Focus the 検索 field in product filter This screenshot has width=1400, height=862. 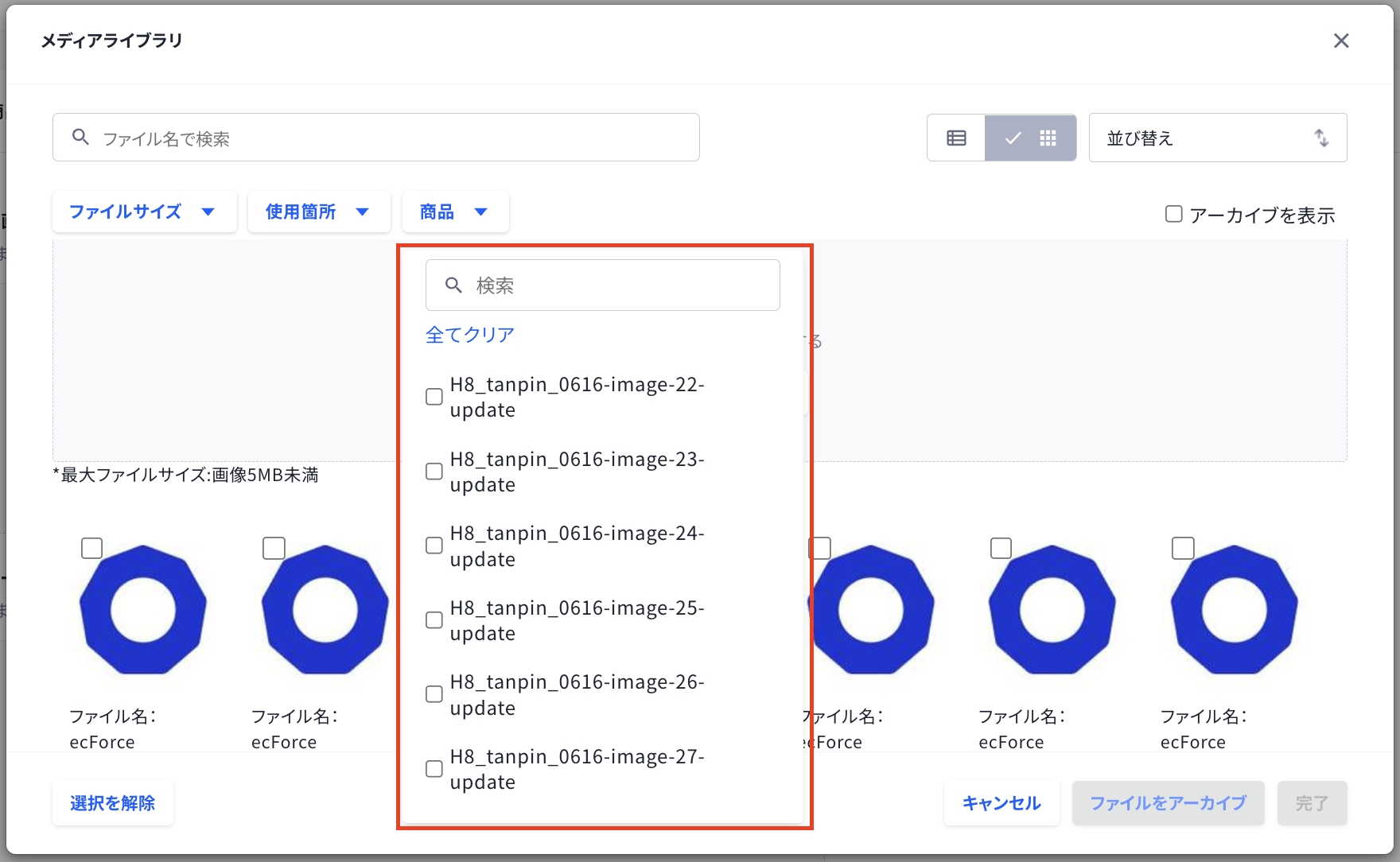pos(603,285)
